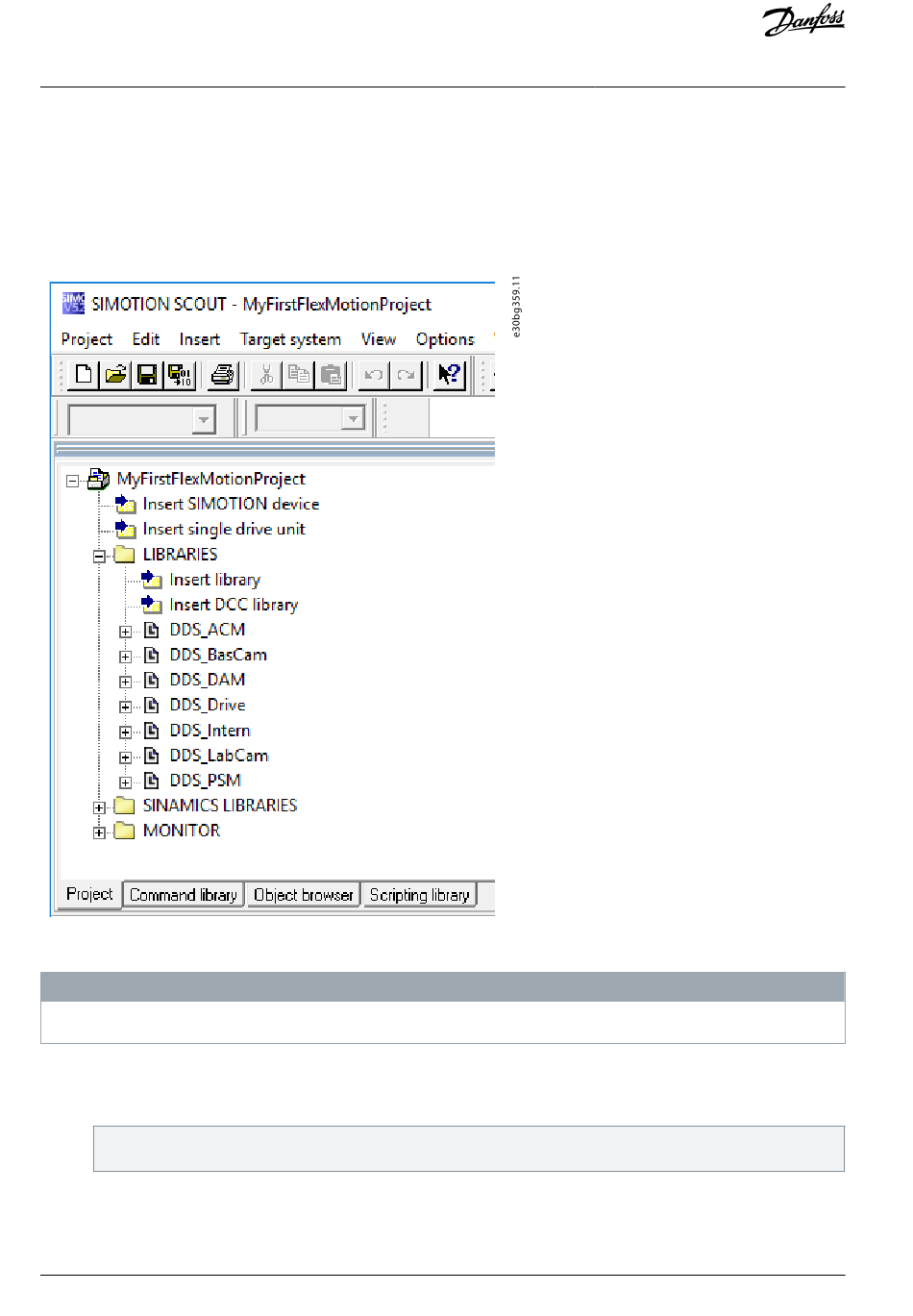
Task: Expand the DDS_DAM library node
Action: [125, 682]
